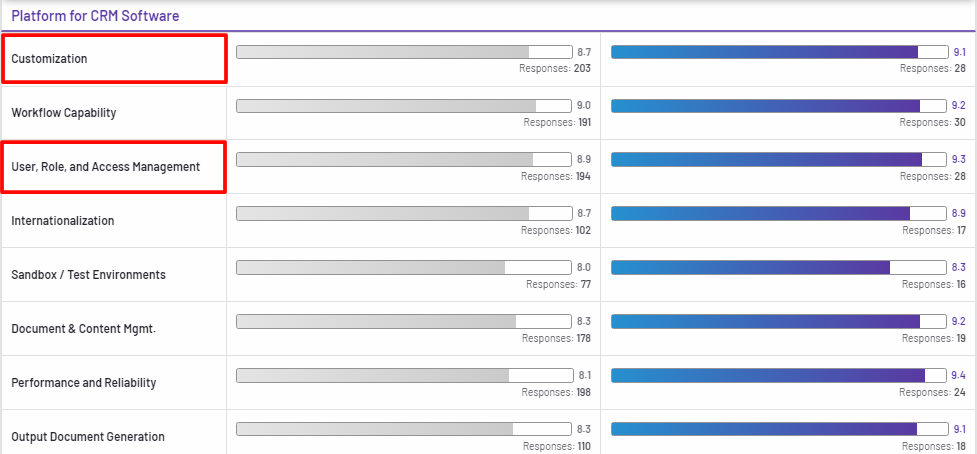Select the Customization feature row label
977x454 pixels.
pos(50,59)
